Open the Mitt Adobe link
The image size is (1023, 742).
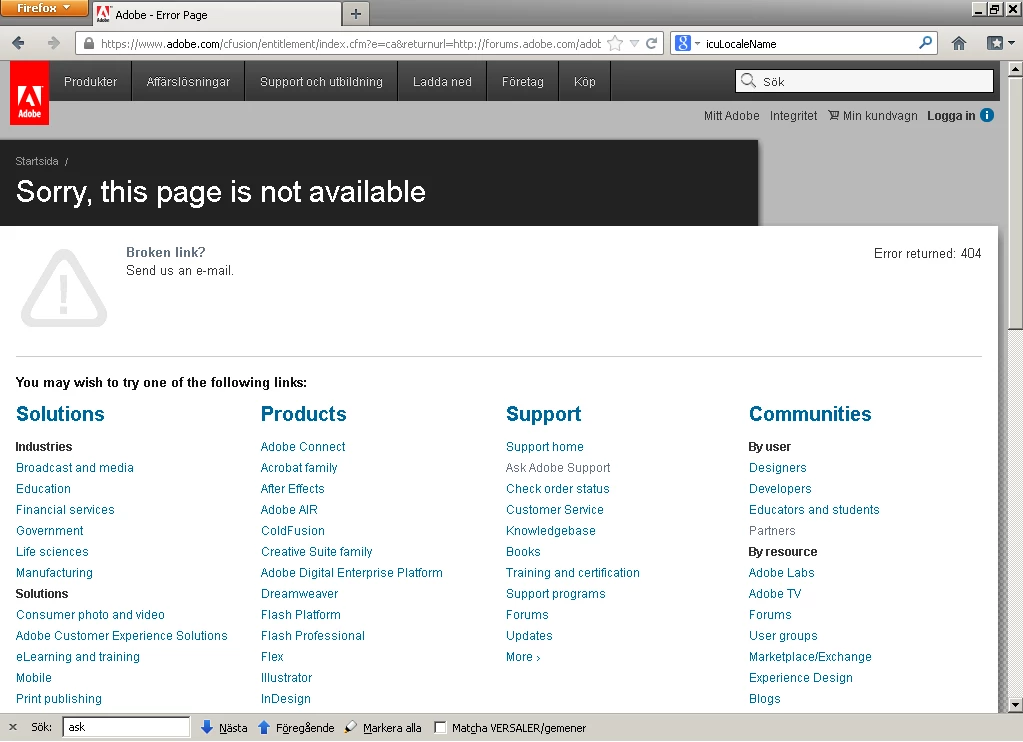pyautogui.click(x=731, y=116)
